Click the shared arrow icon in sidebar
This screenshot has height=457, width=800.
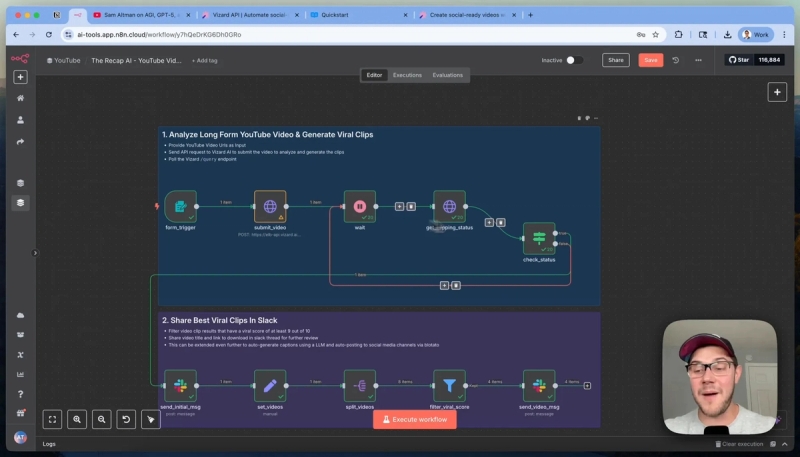click(20, 142)
